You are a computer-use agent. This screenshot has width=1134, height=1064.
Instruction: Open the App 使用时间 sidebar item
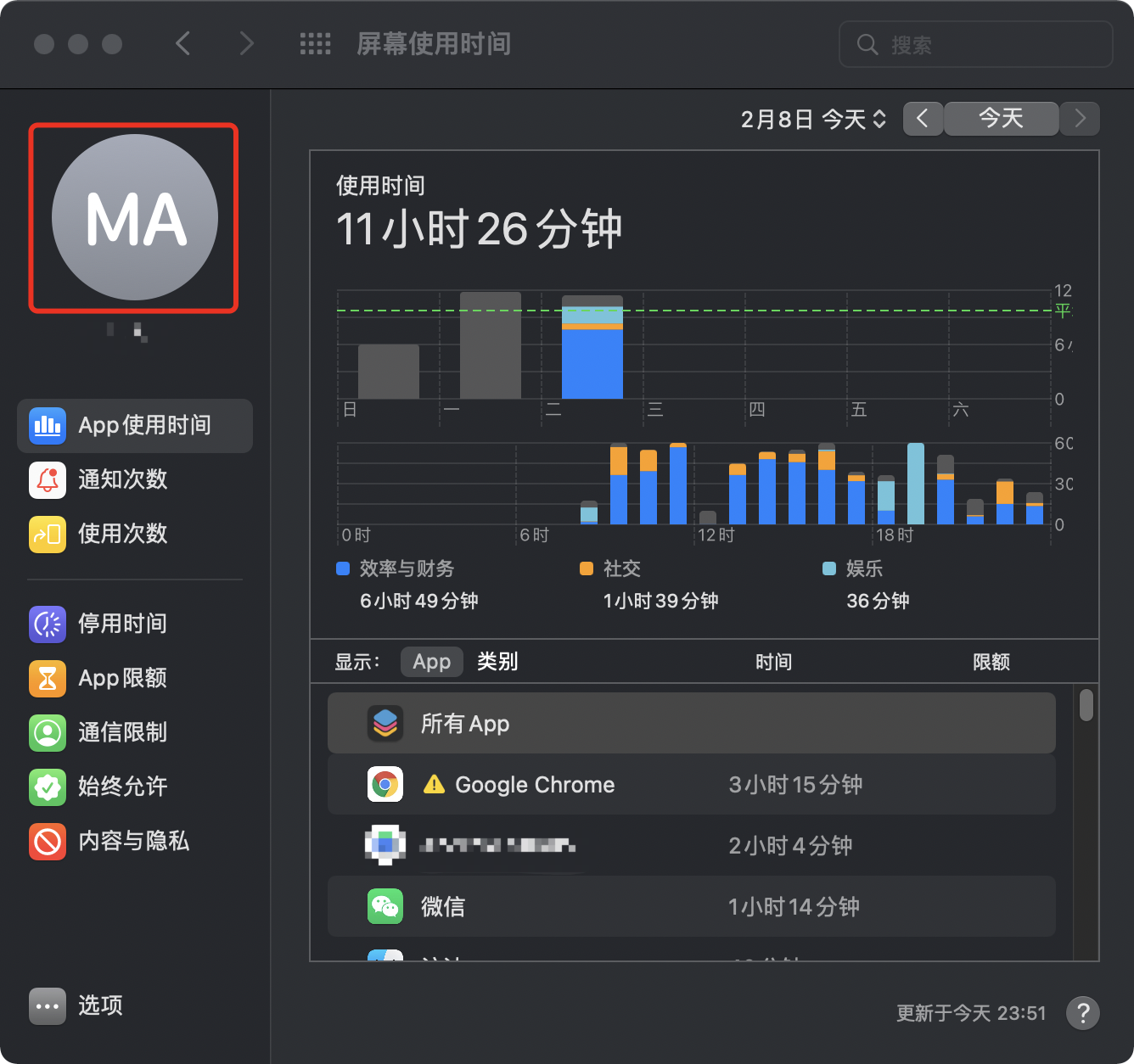[x=135, y=425]
